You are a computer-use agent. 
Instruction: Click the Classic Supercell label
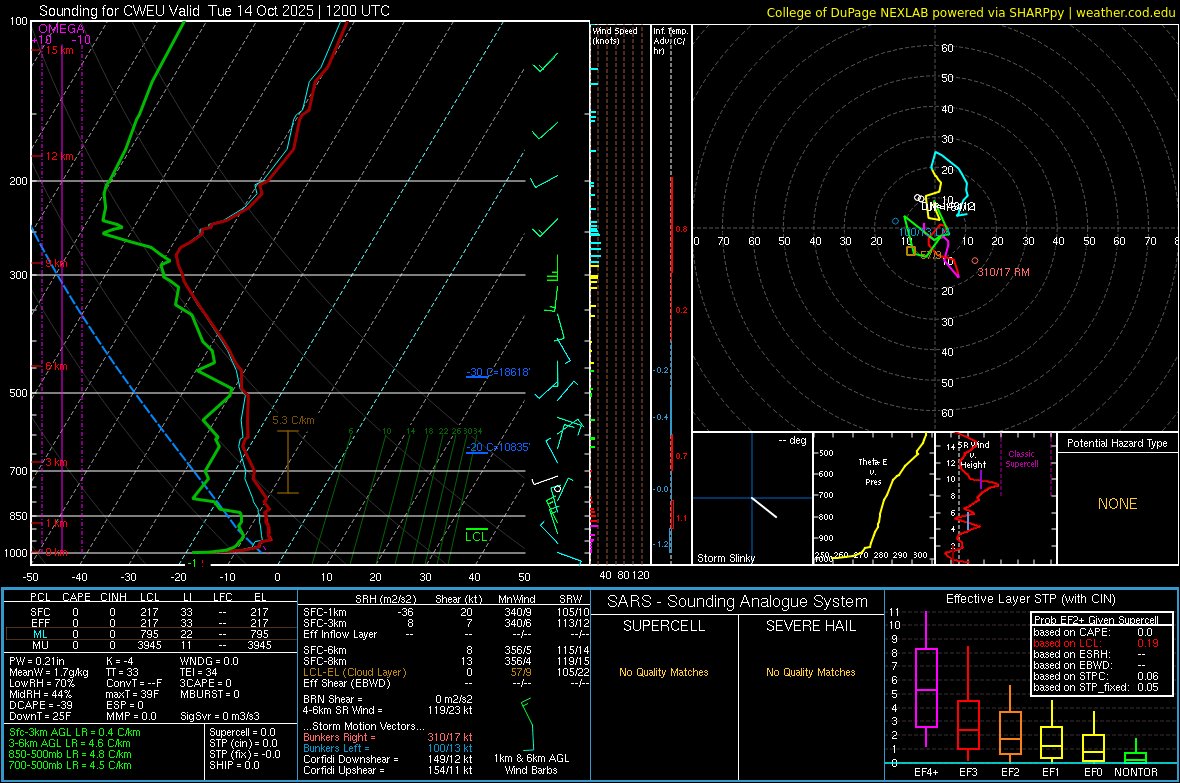(1021, 459)
